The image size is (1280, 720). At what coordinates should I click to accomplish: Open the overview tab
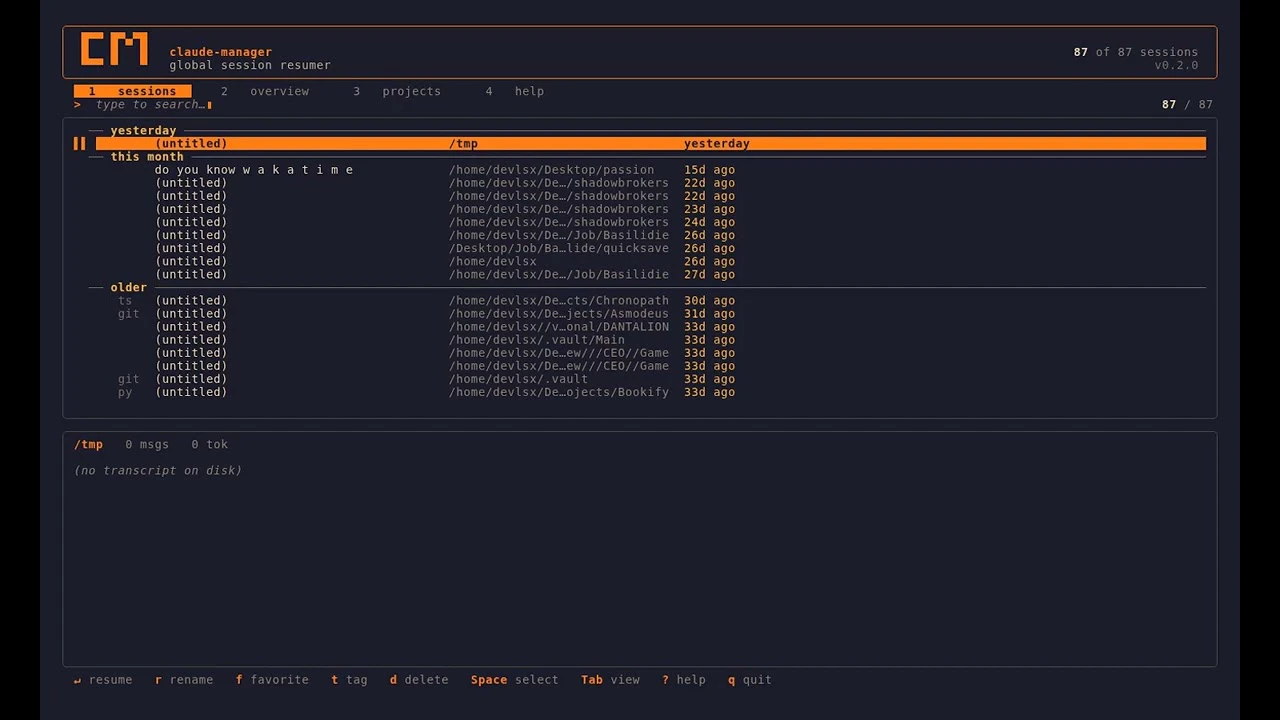pos(265,91)
